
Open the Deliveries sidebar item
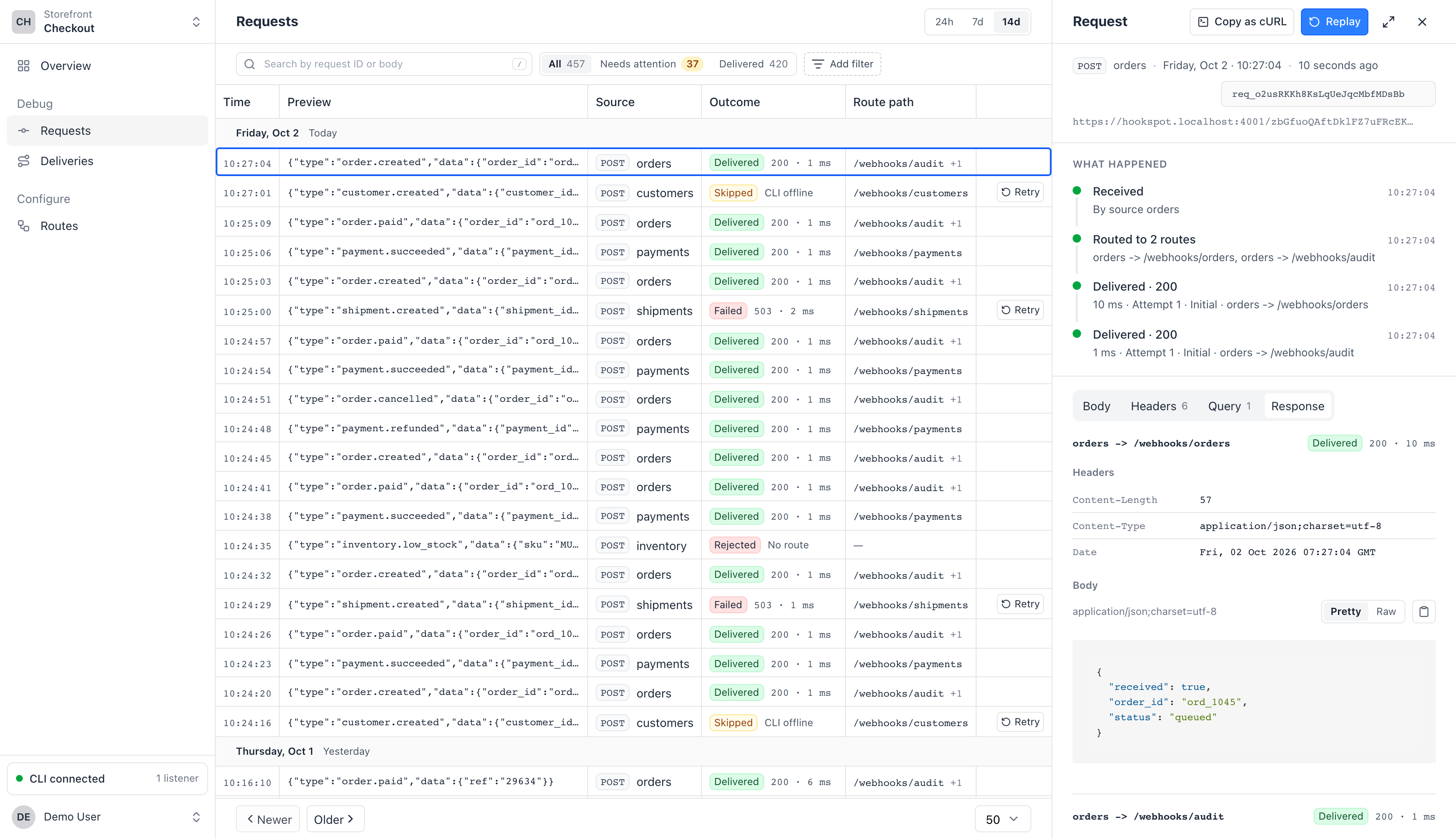(x=107, y=161)
